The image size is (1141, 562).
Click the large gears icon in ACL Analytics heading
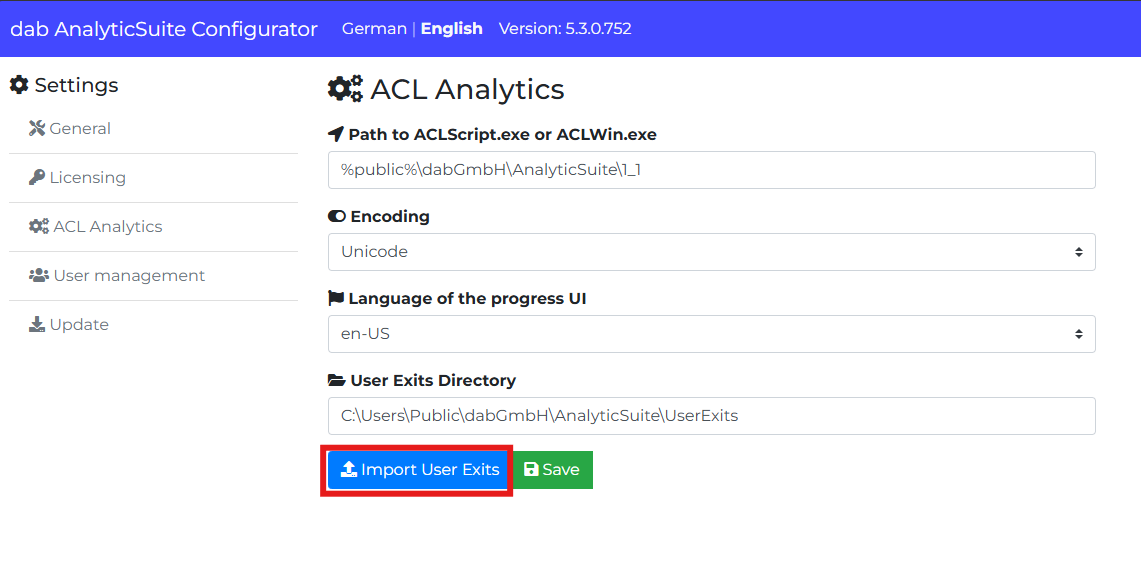tap(346, 89)
